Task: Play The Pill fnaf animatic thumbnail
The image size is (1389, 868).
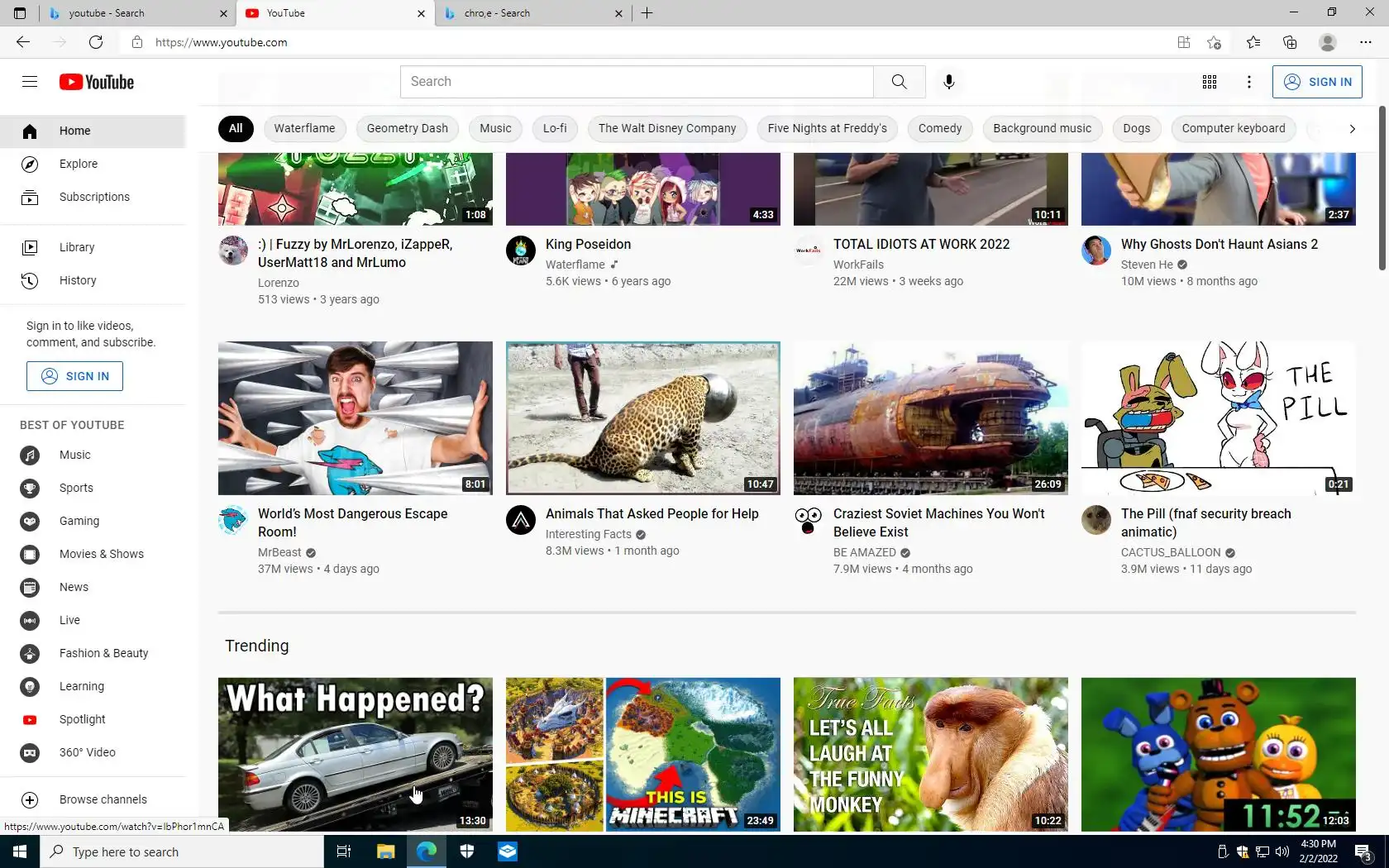Action: pos(1219,418)
